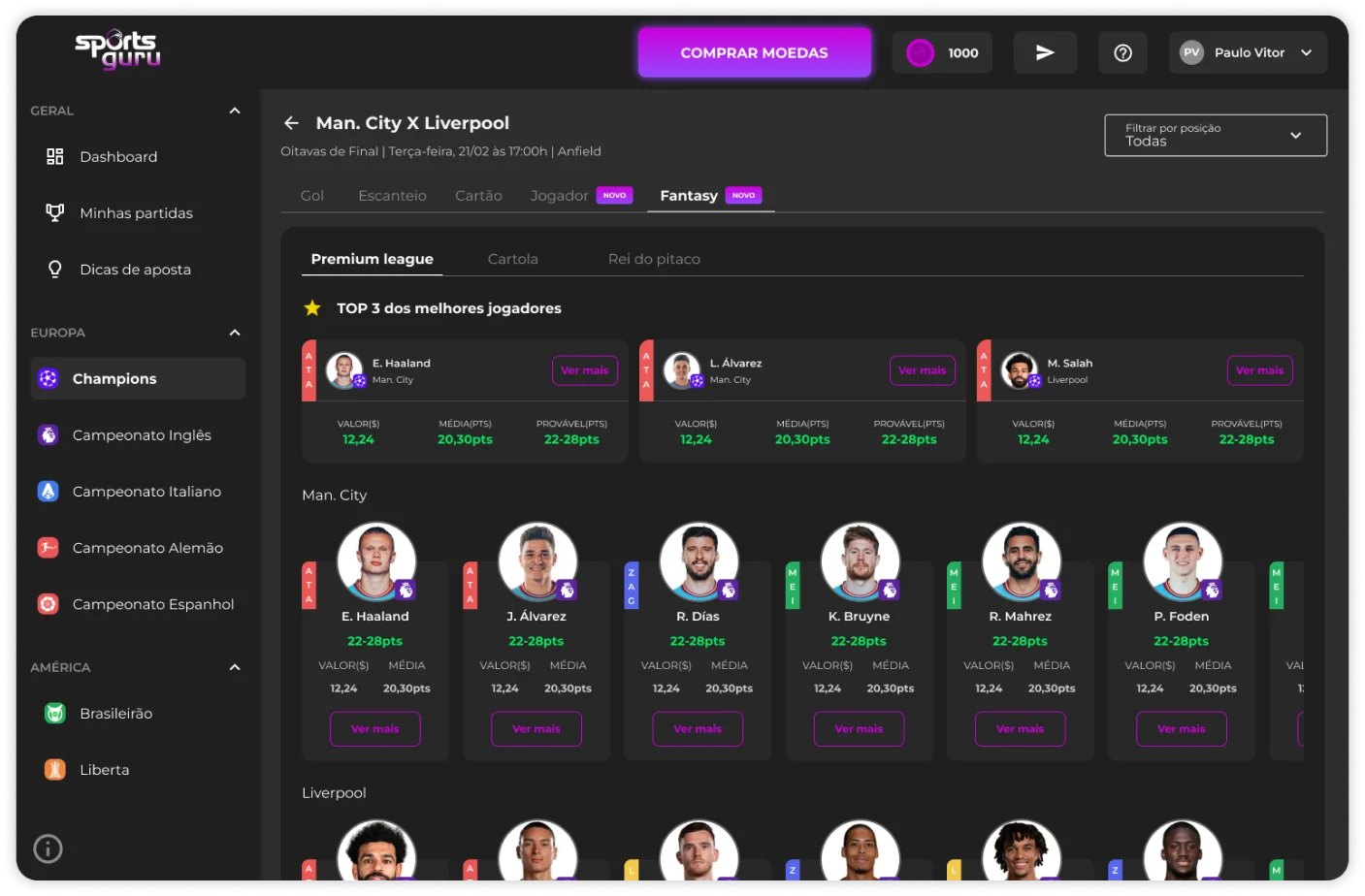The height and width of the screenshot is (896, 1365).
Task: Click Ver mais under J. Álvarez player card
Action: (x=536, y=729)
